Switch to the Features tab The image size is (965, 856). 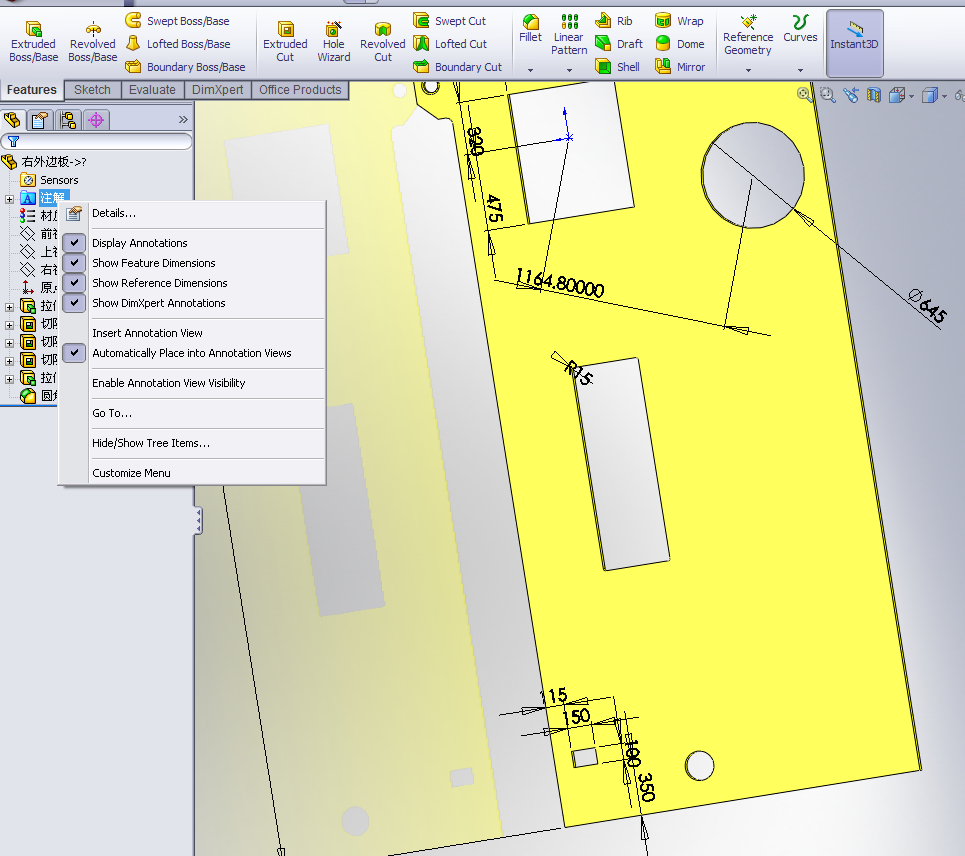pos(31,90)
